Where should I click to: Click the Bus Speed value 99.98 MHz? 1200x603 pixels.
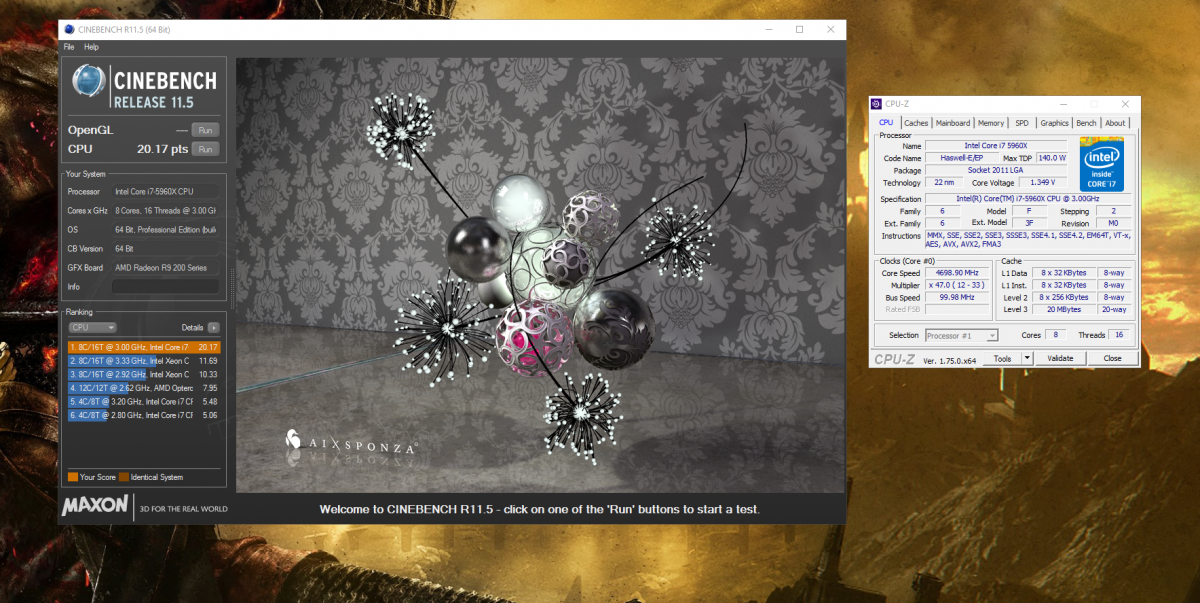957,297
